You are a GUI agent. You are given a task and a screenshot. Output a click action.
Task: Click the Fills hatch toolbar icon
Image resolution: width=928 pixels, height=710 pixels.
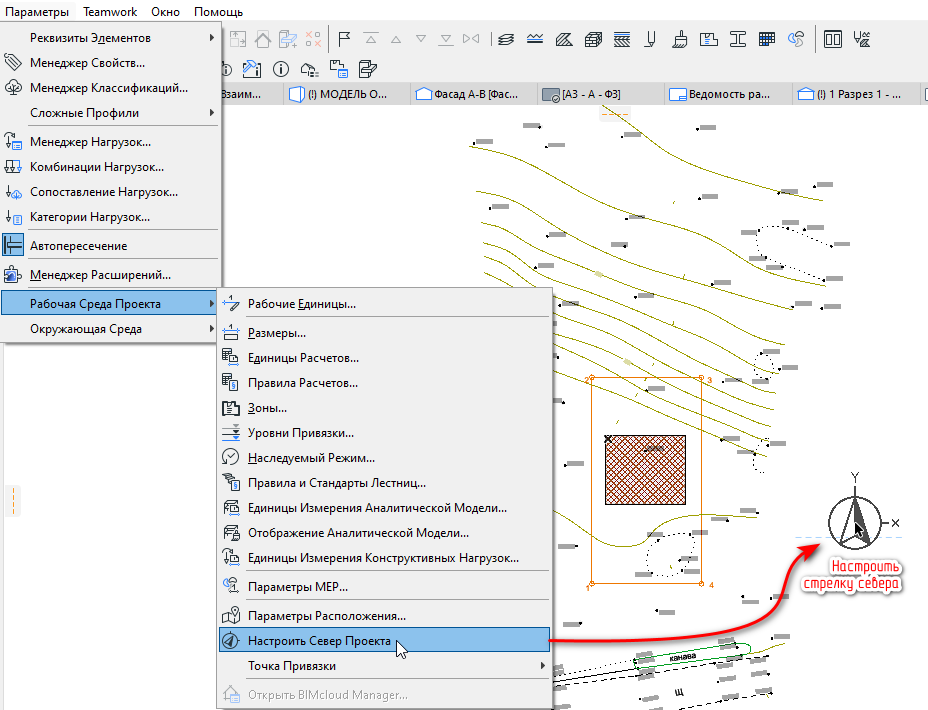[x=564, y=40]
